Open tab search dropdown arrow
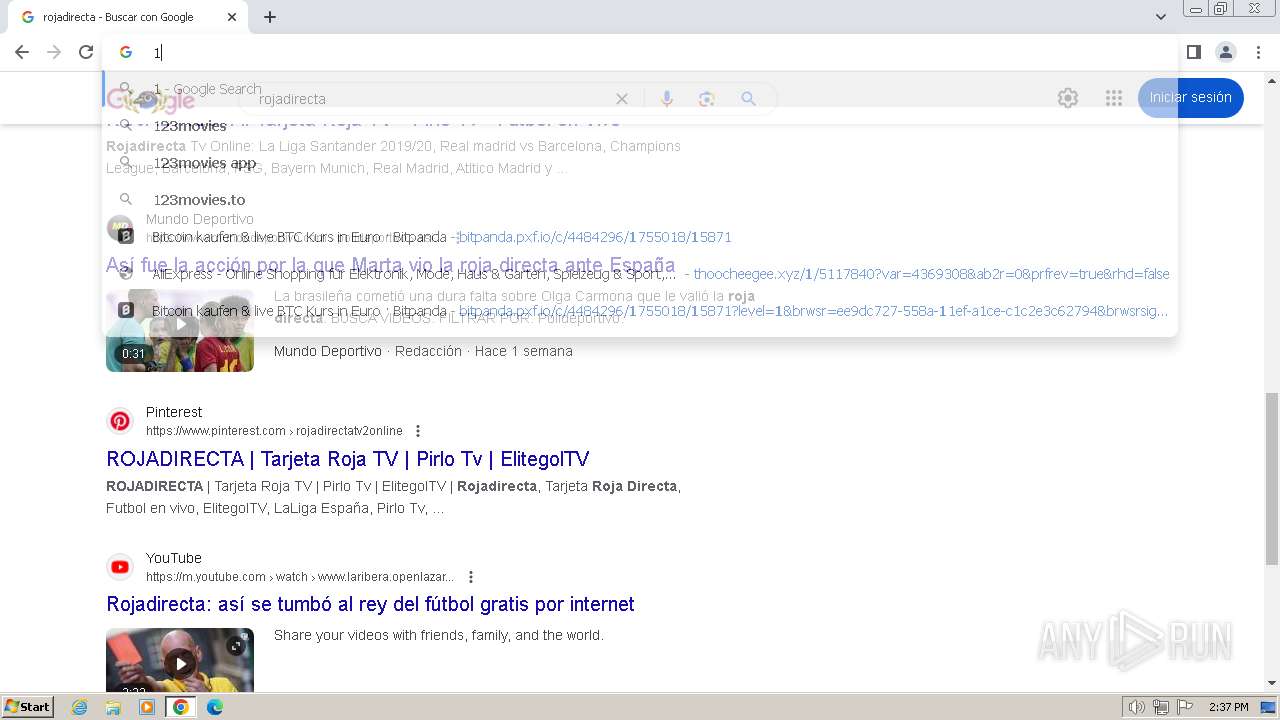Viewport: 1280px width, 720px height. 1161,17
